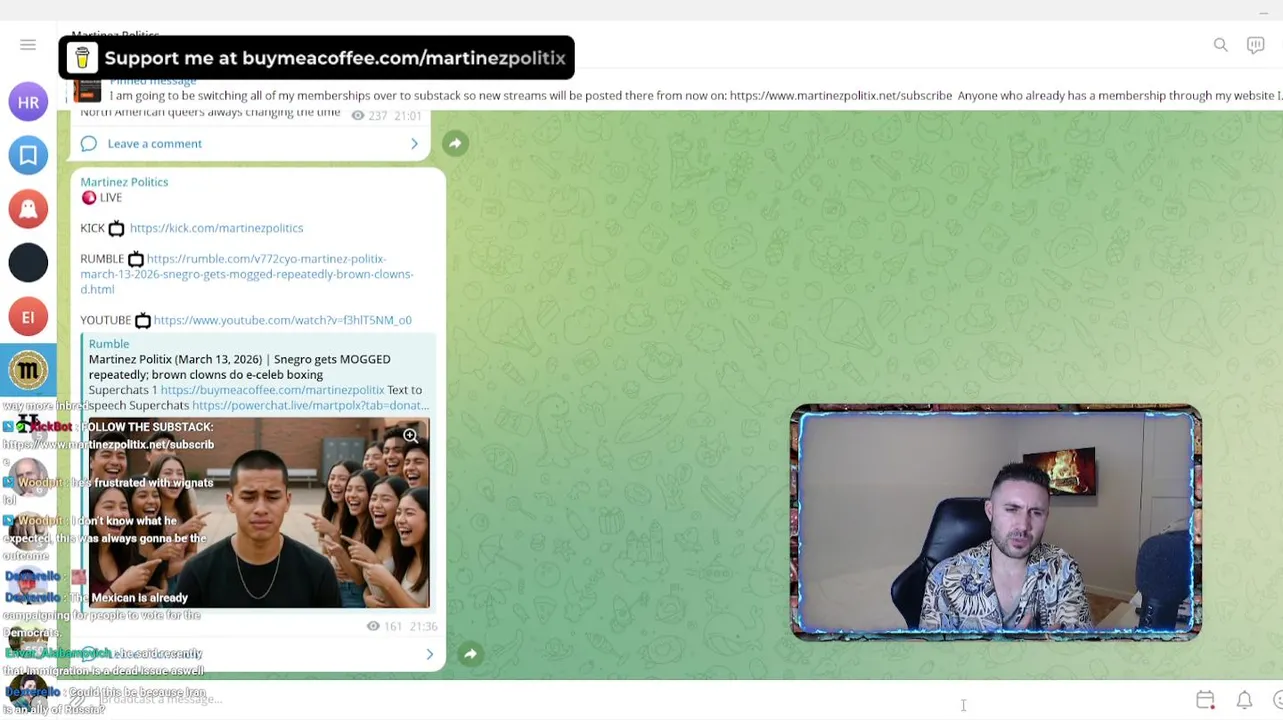This screenshot has height=720, width=1283.
Task: Open the yellow M avatar channel
Action: point(28,371)
